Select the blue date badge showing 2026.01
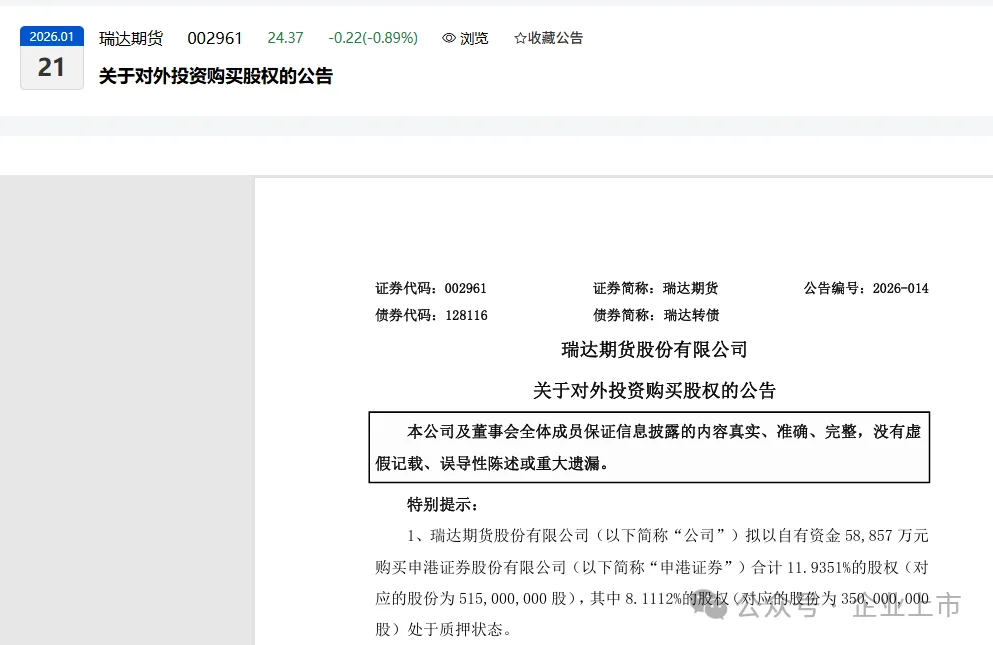Viewport: 993px width, 645px height. point(51,35)
